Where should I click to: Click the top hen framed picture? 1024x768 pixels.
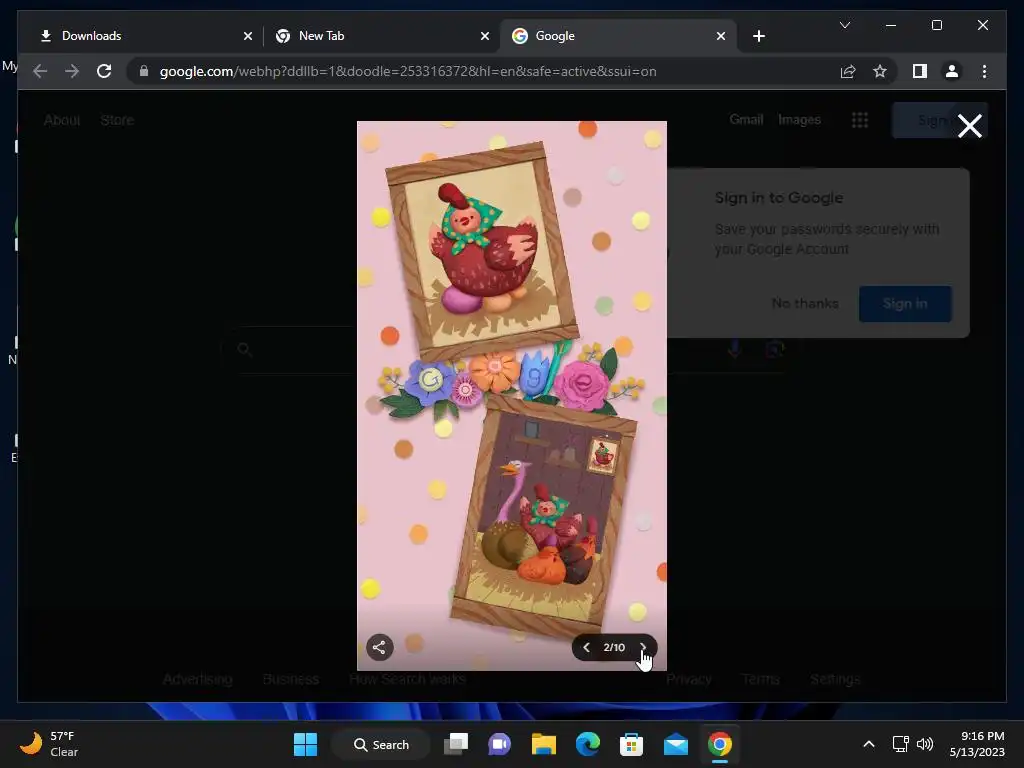click(482, 251)
